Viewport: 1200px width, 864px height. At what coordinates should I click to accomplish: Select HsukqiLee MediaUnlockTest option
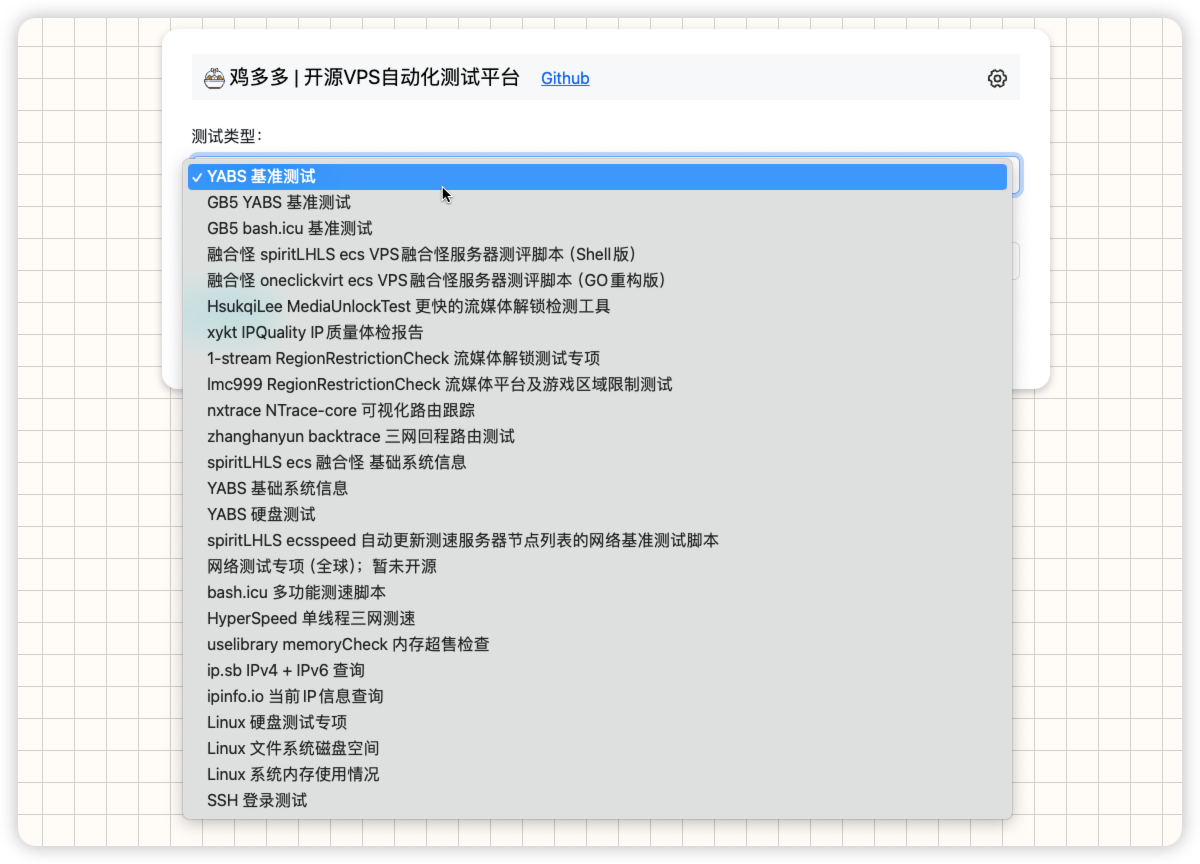408,306
